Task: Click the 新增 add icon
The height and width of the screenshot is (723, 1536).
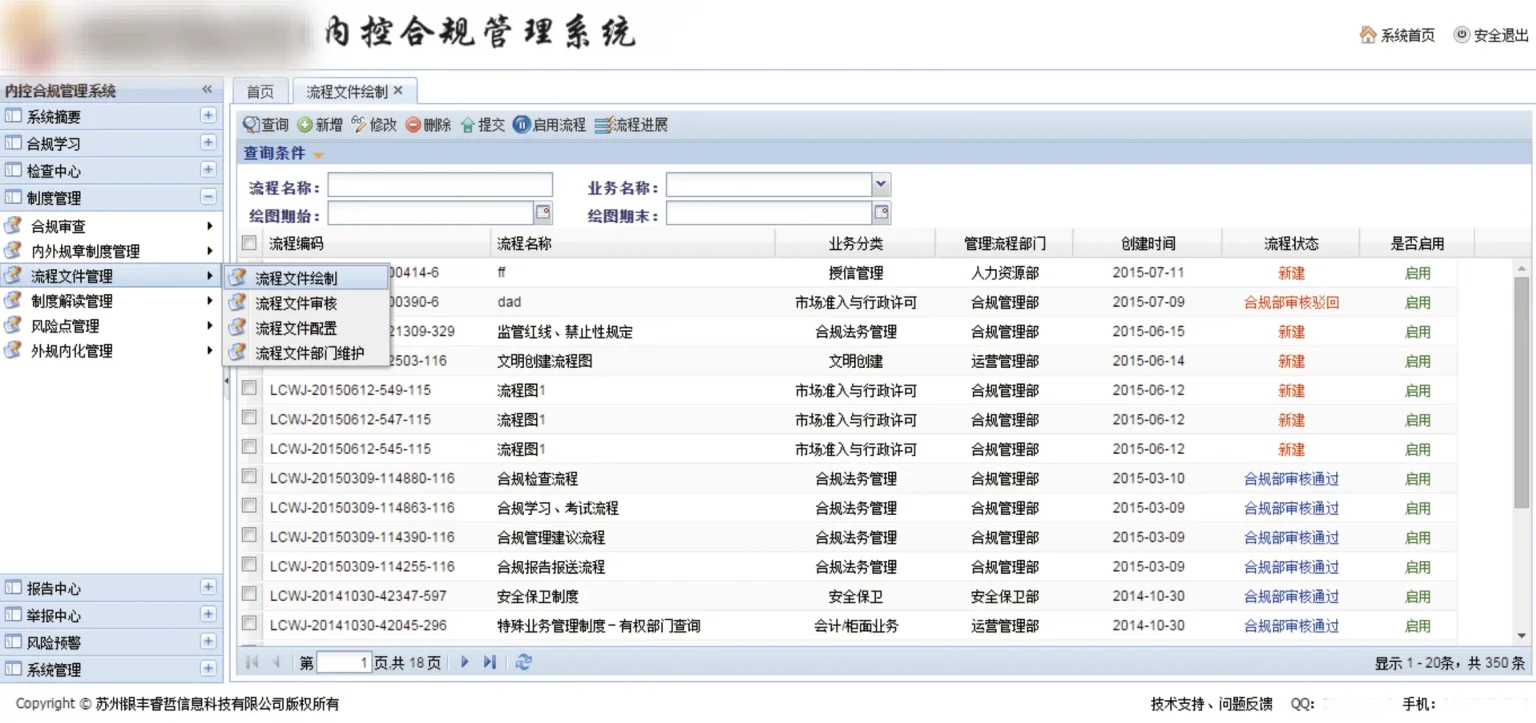Action: tap(305, 125)
